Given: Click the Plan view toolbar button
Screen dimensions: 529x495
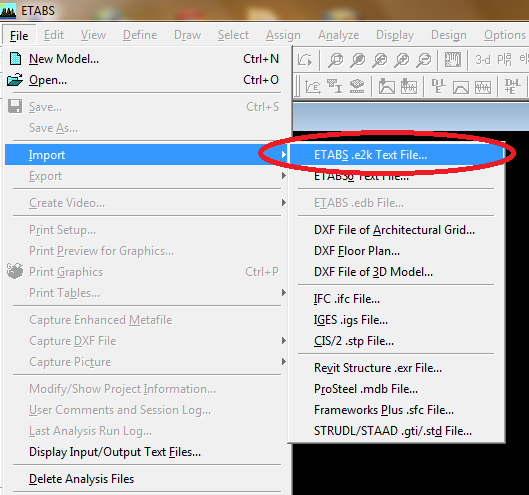Looking at the screenshot, I should (x=504, y=60).
